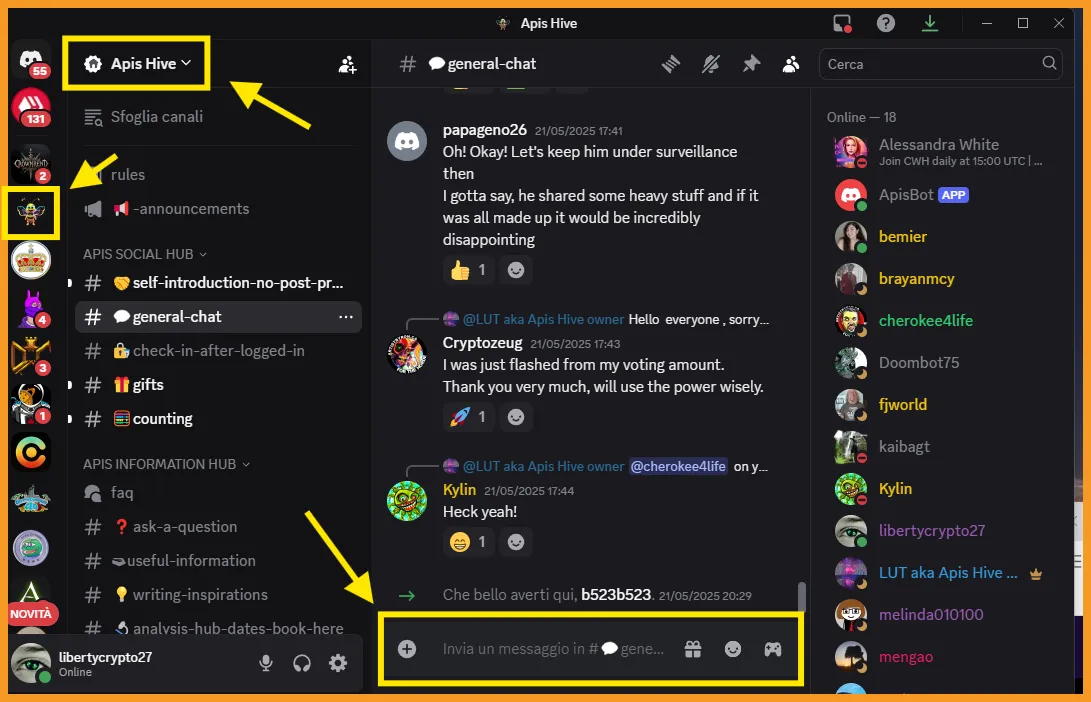This screenshot has height=702, width=1091.
Task: Click thumbs up reaction on papageno26 message
Action: coord(468,270)
